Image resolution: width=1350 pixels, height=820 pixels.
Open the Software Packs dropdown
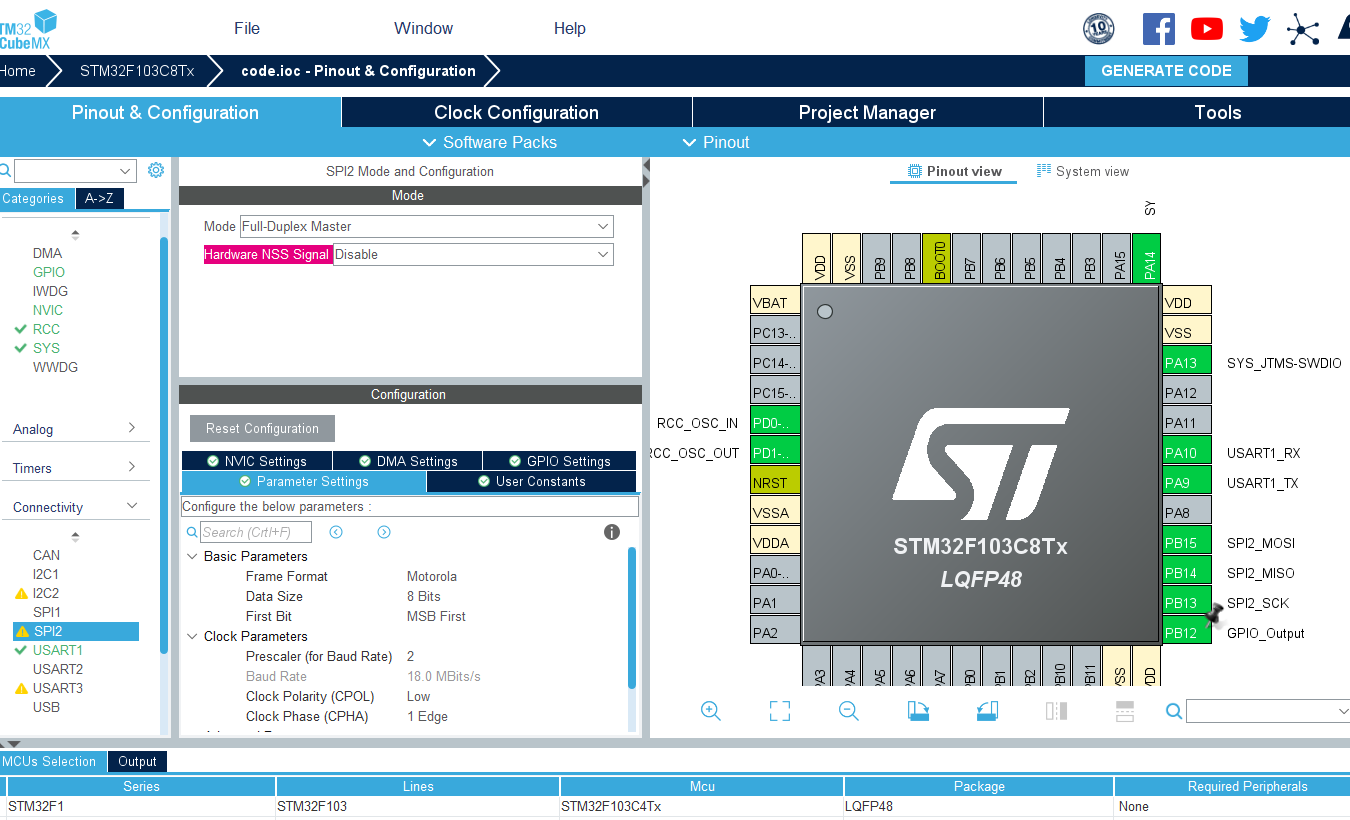[x=490, y=142]
